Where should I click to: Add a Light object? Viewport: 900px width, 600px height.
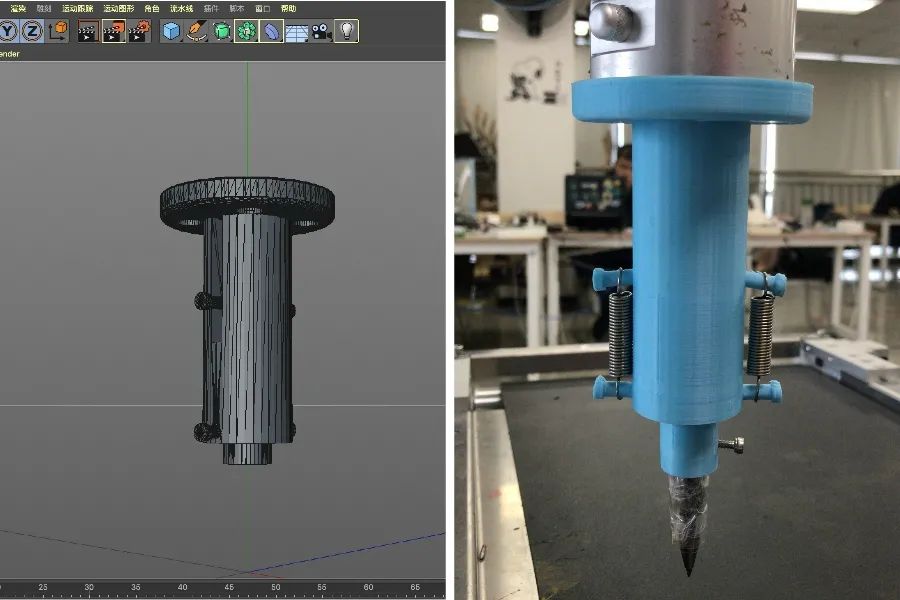tap(347, 31)
